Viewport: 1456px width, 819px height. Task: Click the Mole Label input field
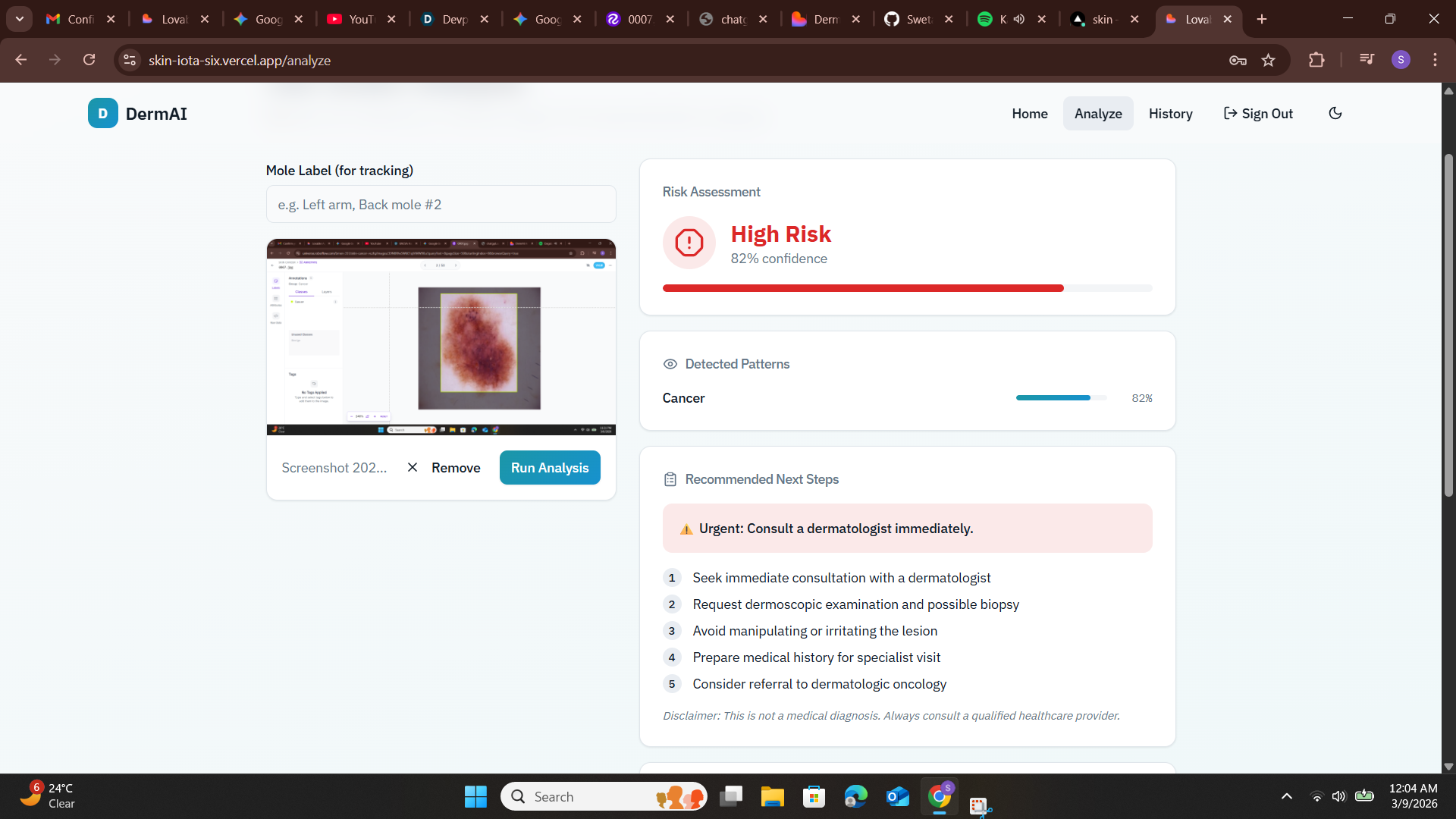coord(441,205)
